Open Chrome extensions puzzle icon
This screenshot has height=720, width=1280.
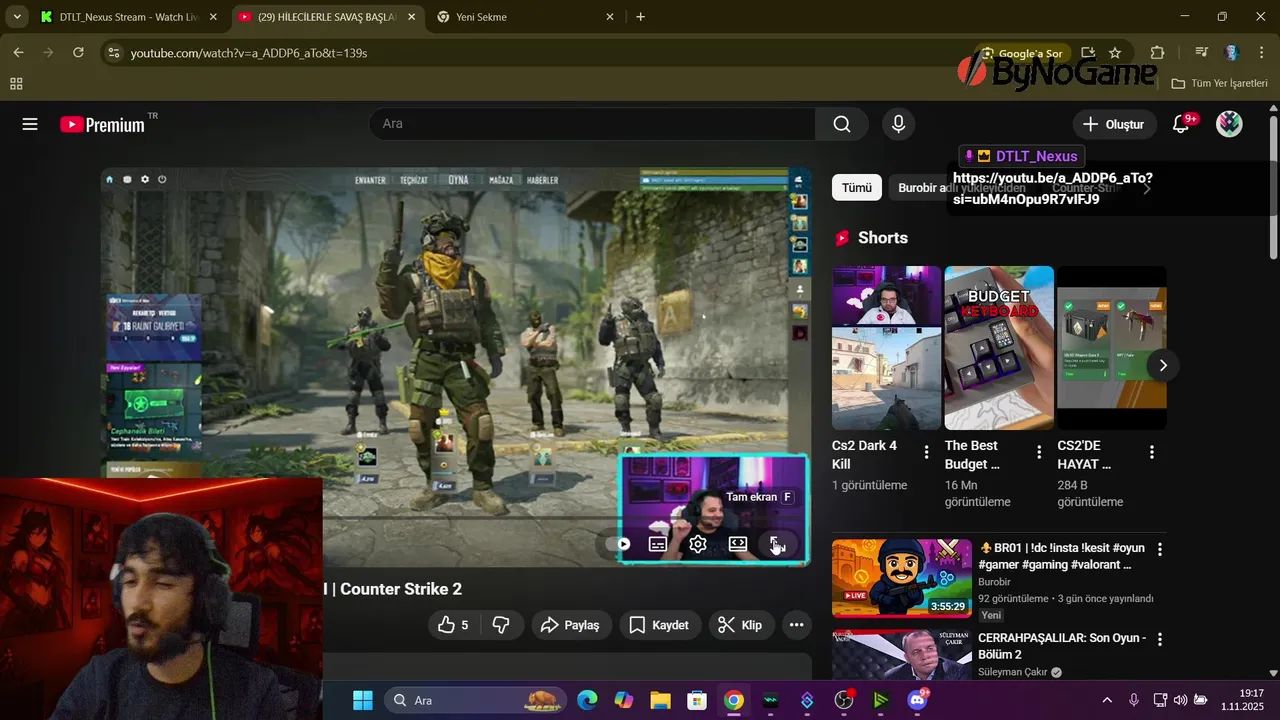(1158, 53)
